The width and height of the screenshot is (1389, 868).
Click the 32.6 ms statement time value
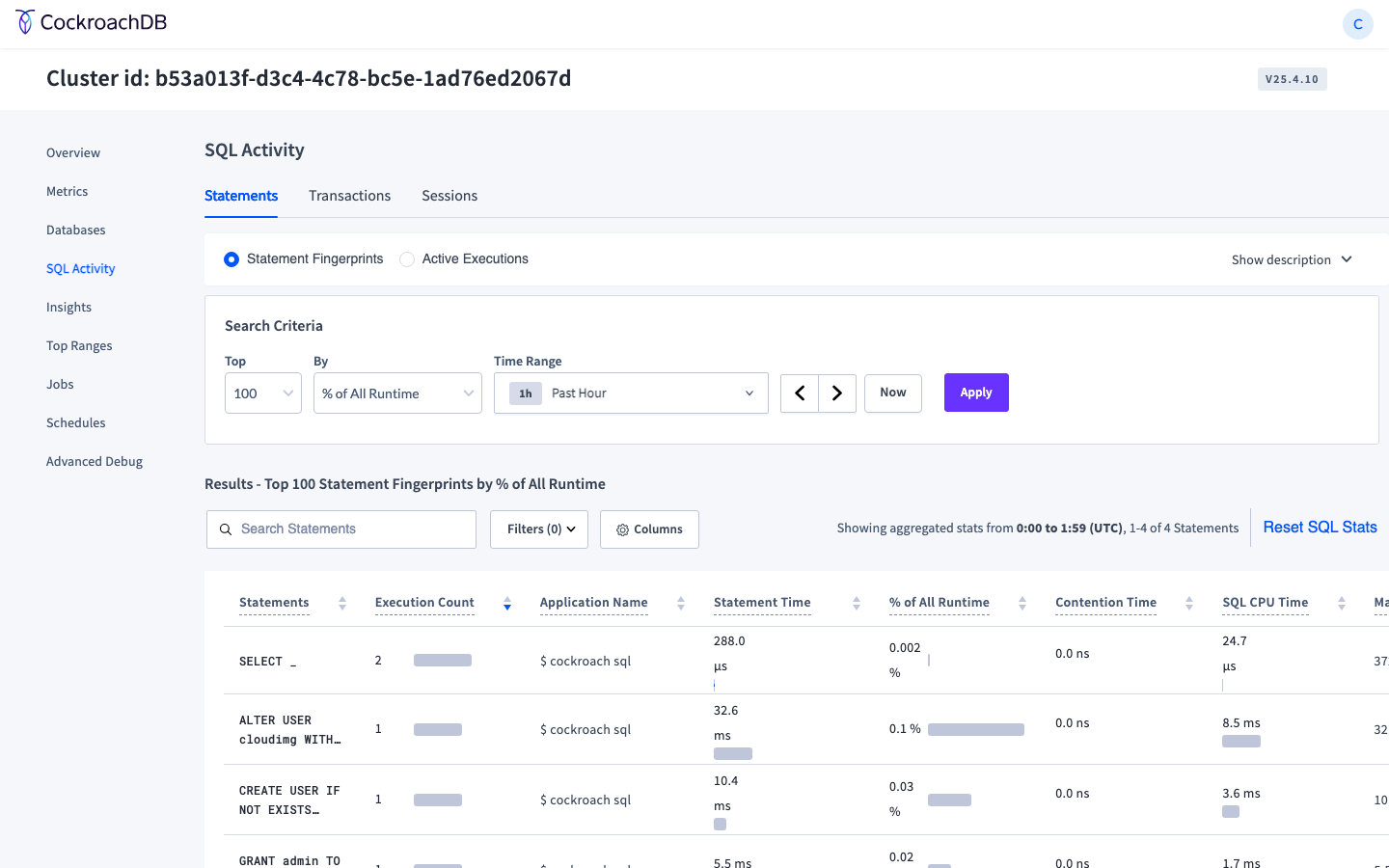point(725,723)
